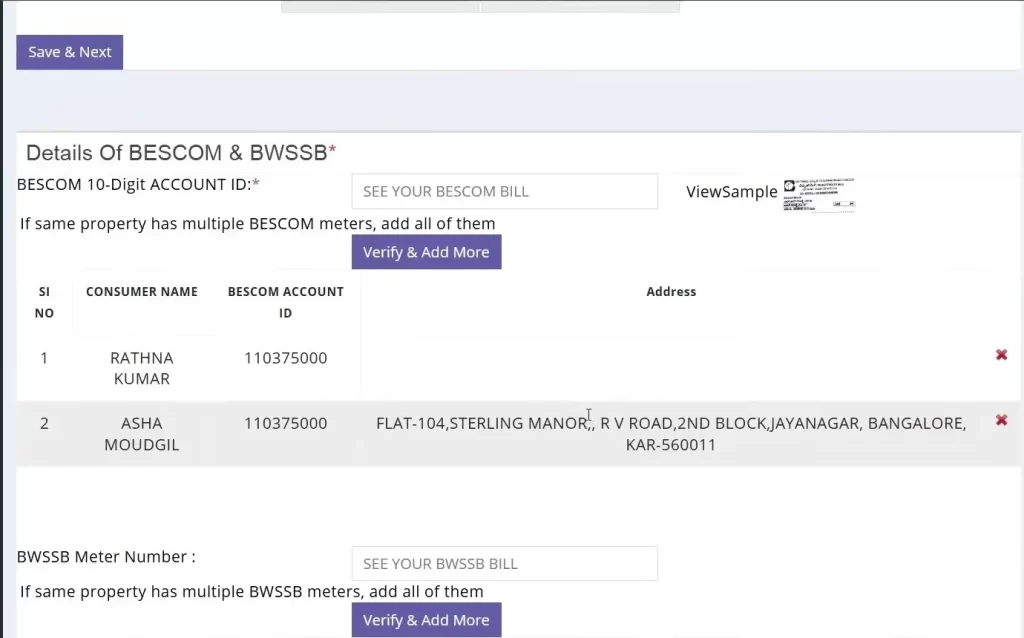This screenshot has height=638, width=1024.
Task: Select the ASHA MOUDGIL consumer name cell
Action: [x=142, y=434]
